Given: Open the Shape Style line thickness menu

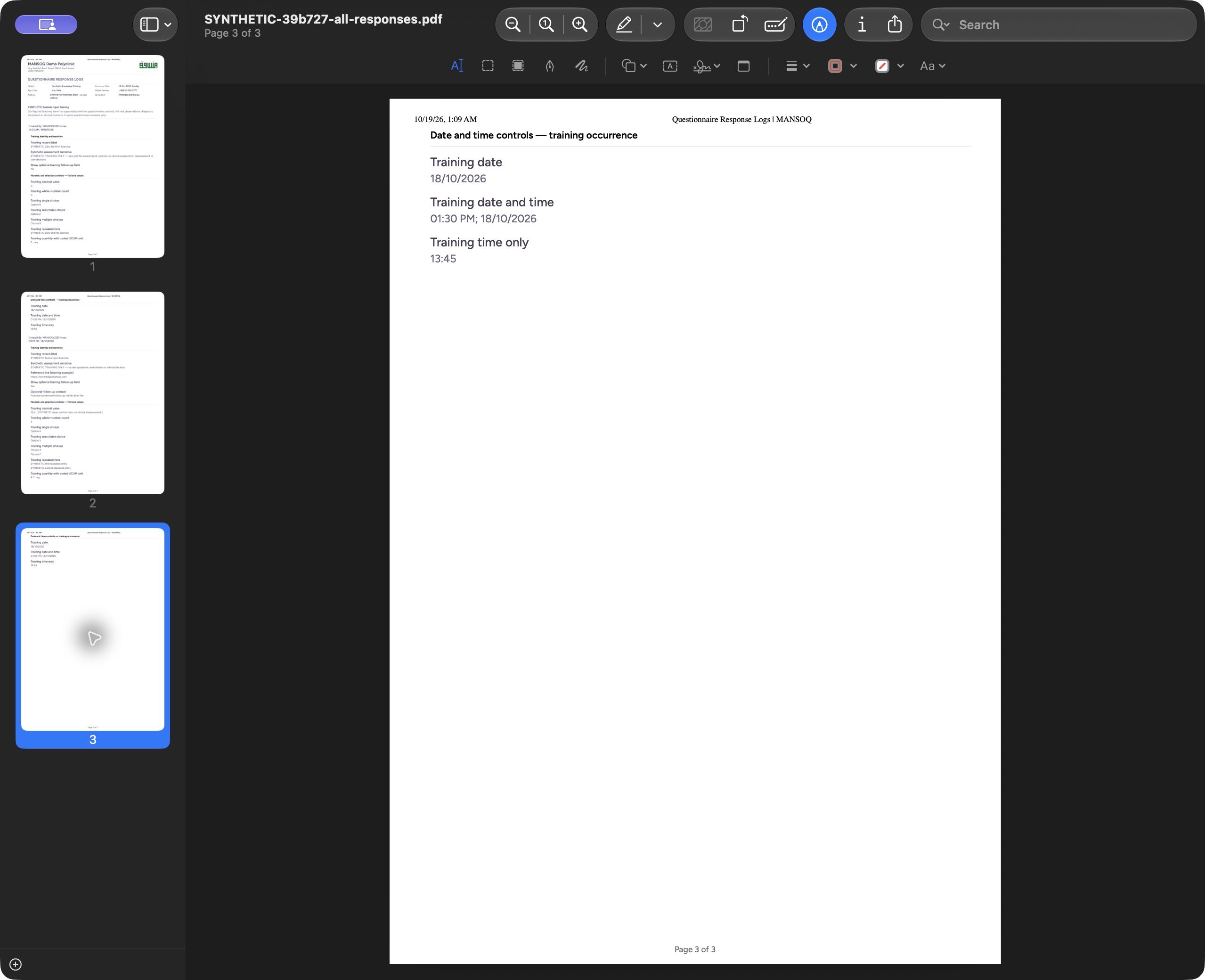Looking at the screenshot, I should tap(798, 66).
